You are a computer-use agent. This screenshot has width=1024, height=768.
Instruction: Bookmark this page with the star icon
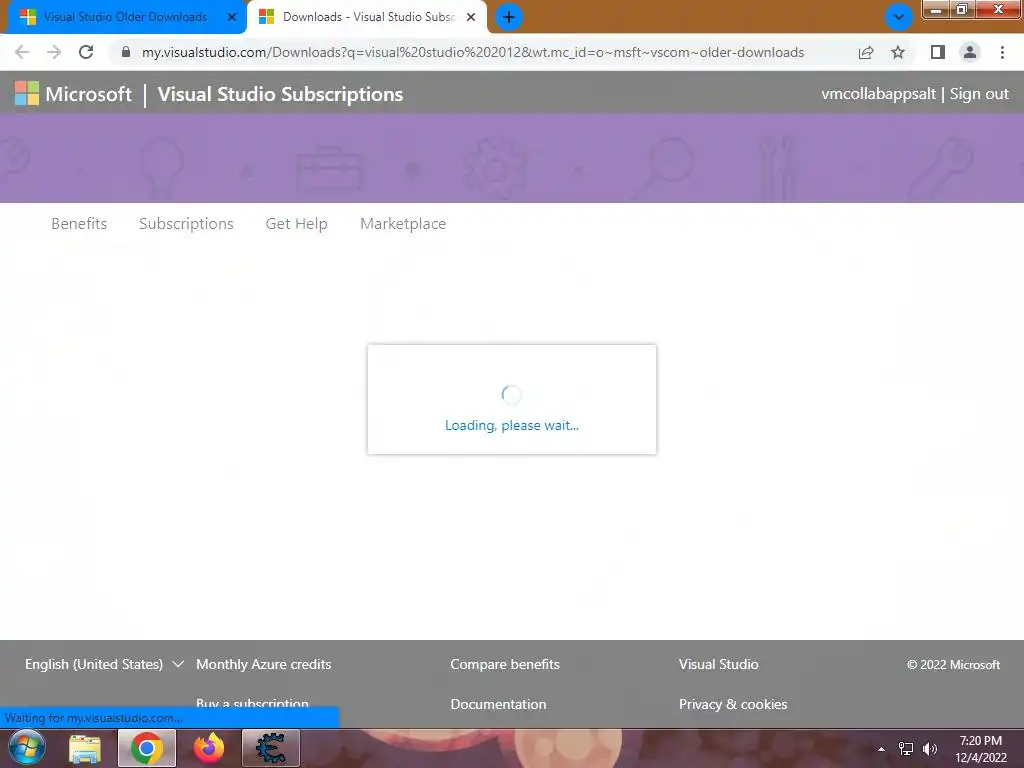[x=898, y=52]
